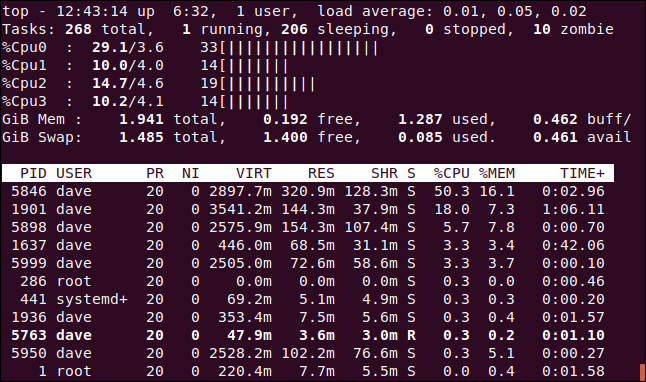Click the TIME+ column header
The height and width of the screenshot is (382, 646).
[x=582, y=173]
